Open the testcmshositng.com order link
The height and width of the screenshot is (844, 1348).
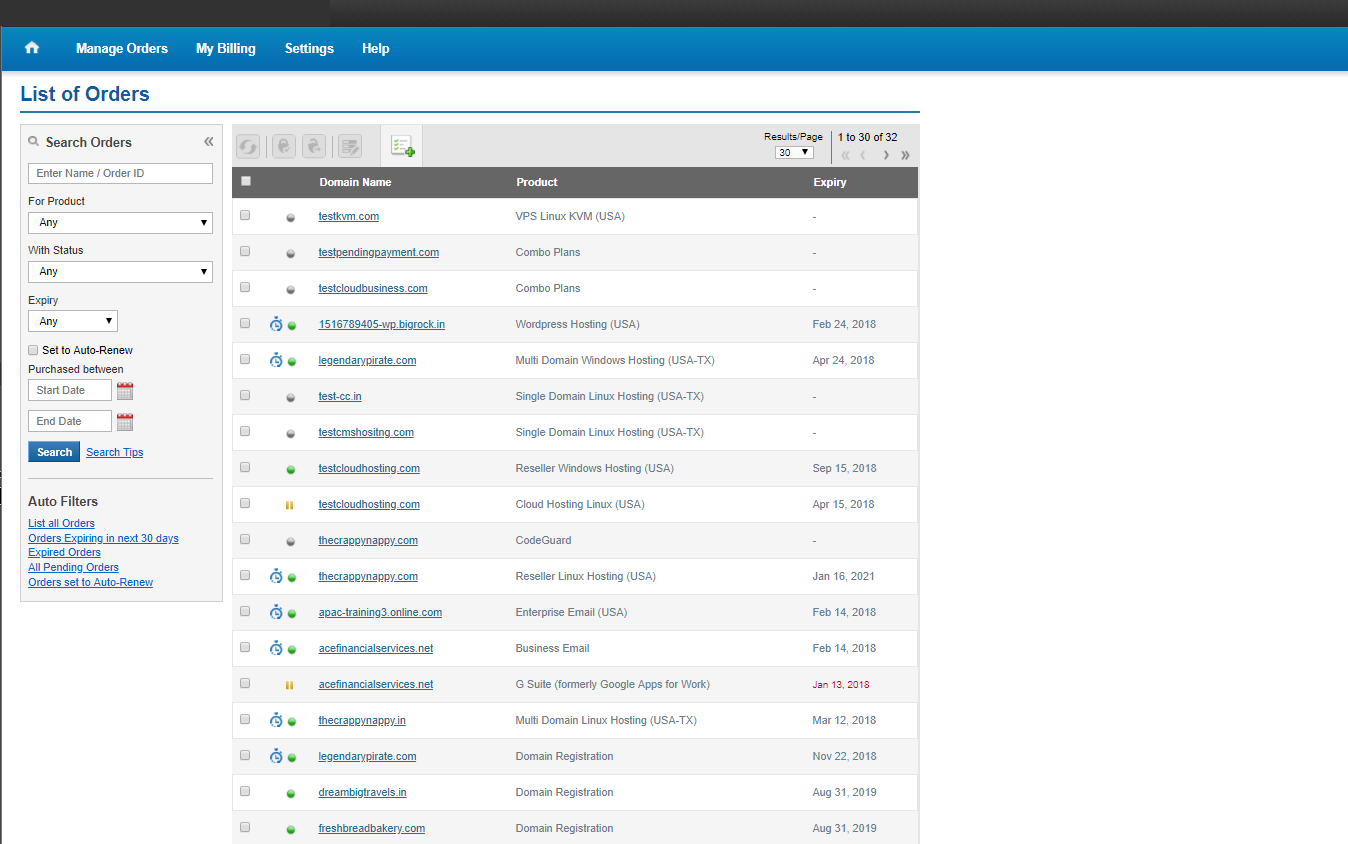(x=366, y=432)
